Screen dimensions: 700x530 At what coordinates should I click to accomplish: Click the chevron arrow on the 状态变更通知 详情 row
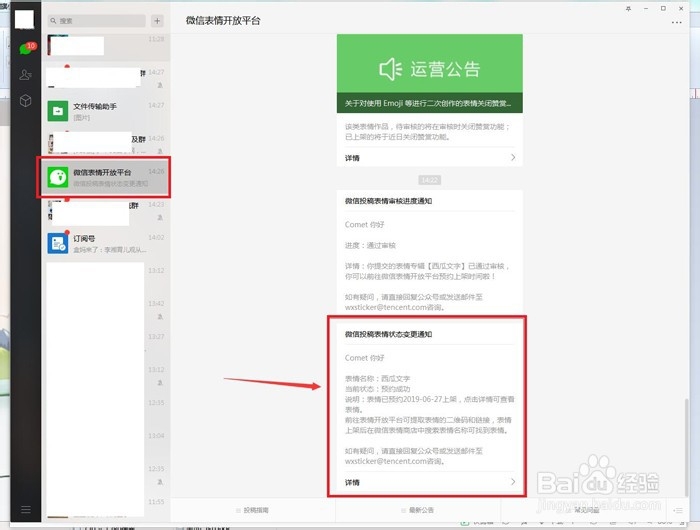[x=513, y=482]
